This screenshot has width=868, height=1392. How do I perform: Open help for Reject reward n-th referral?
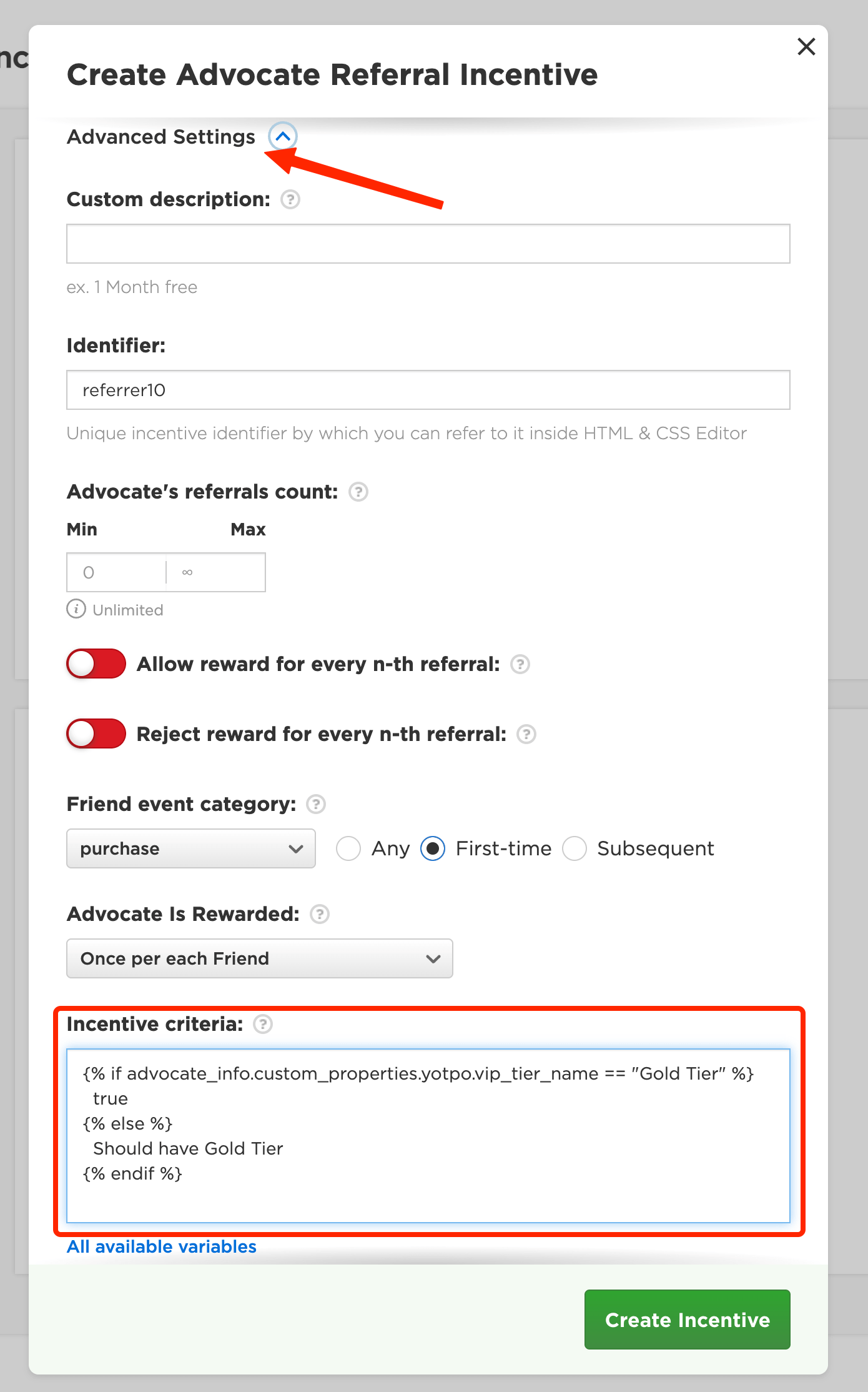tap(526, 734)
